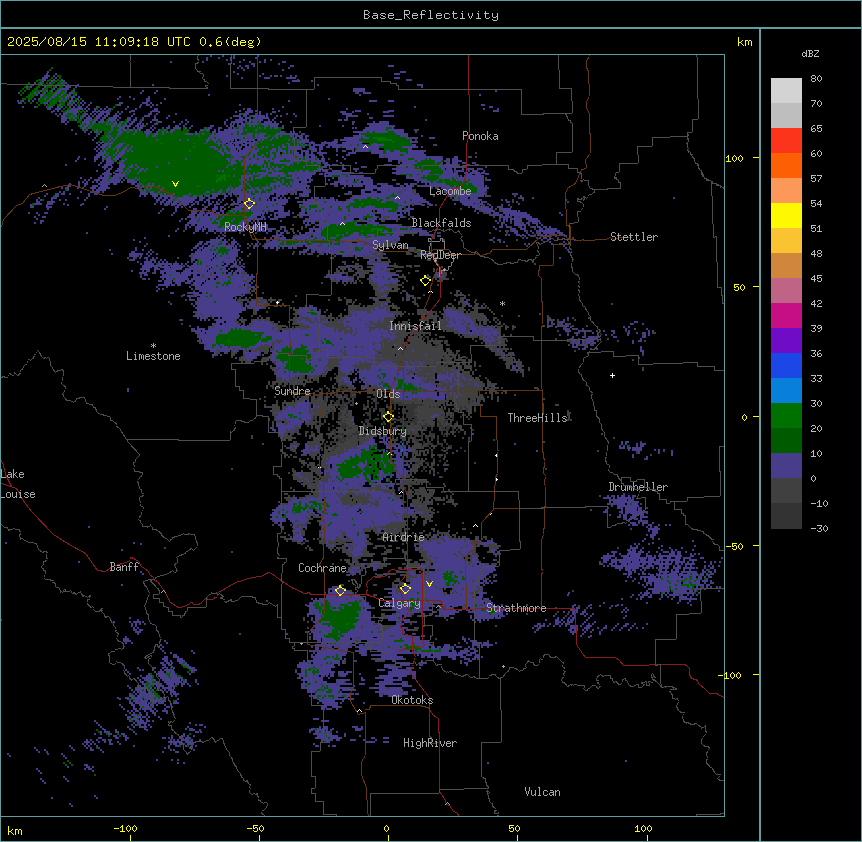Viewport: 862px width, 842px height.
Task: Click the Sylvan label
Action: coord(390,245)
